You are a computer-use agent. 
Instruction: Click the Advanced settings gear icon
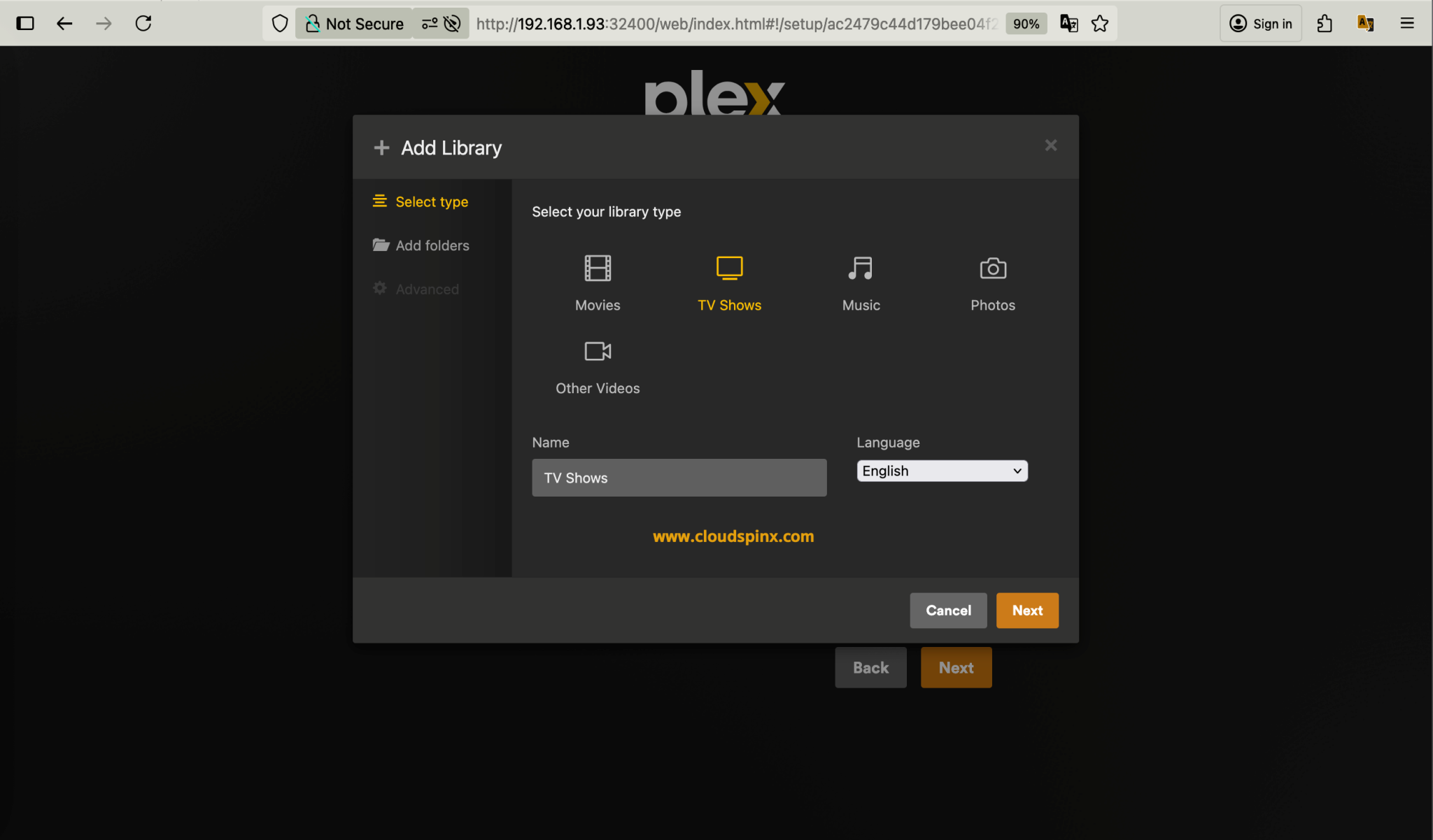(379, 288)
